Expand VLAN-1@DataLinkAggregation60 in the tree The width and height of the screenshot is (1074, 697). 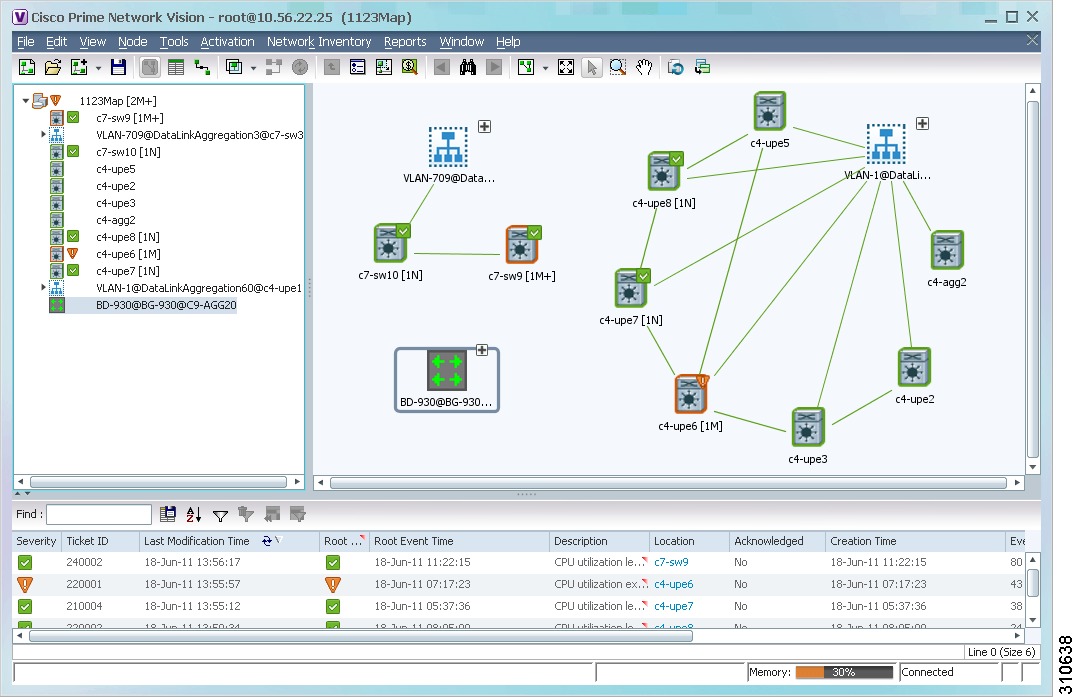(x=43, y=288)
